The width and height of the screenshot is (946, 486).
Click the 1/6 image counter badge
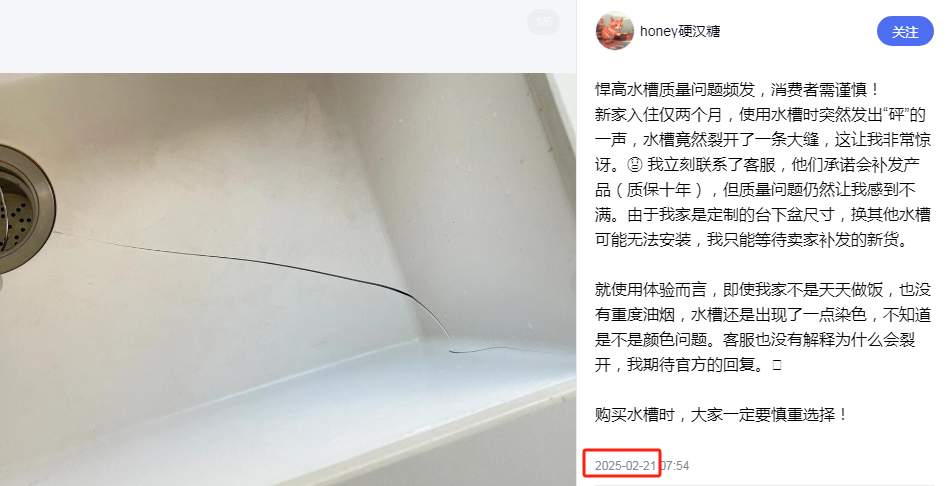click(544, 22)
